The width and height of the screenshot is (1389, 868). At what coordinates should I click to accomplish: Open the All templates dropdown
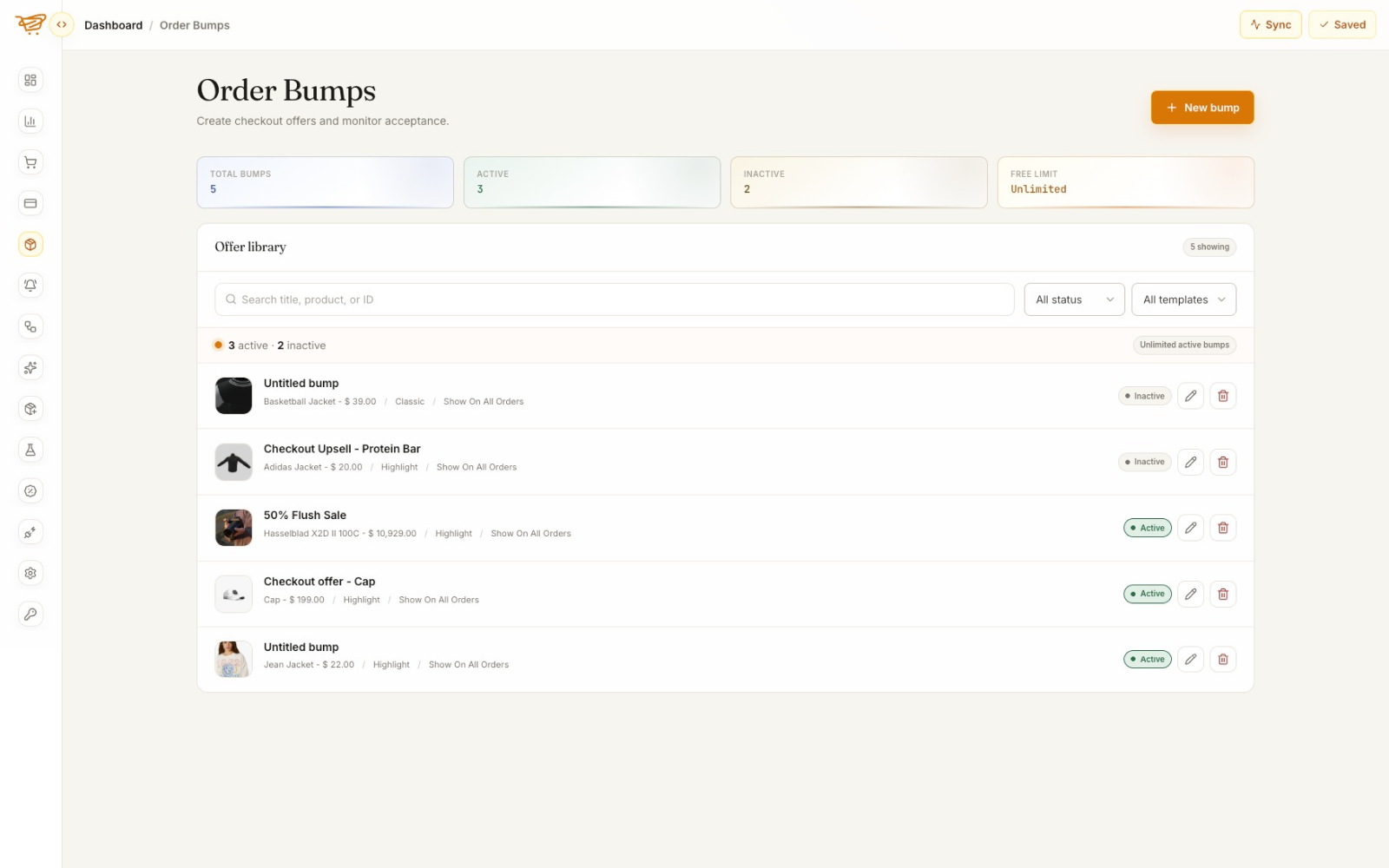tap(1183, 299)
